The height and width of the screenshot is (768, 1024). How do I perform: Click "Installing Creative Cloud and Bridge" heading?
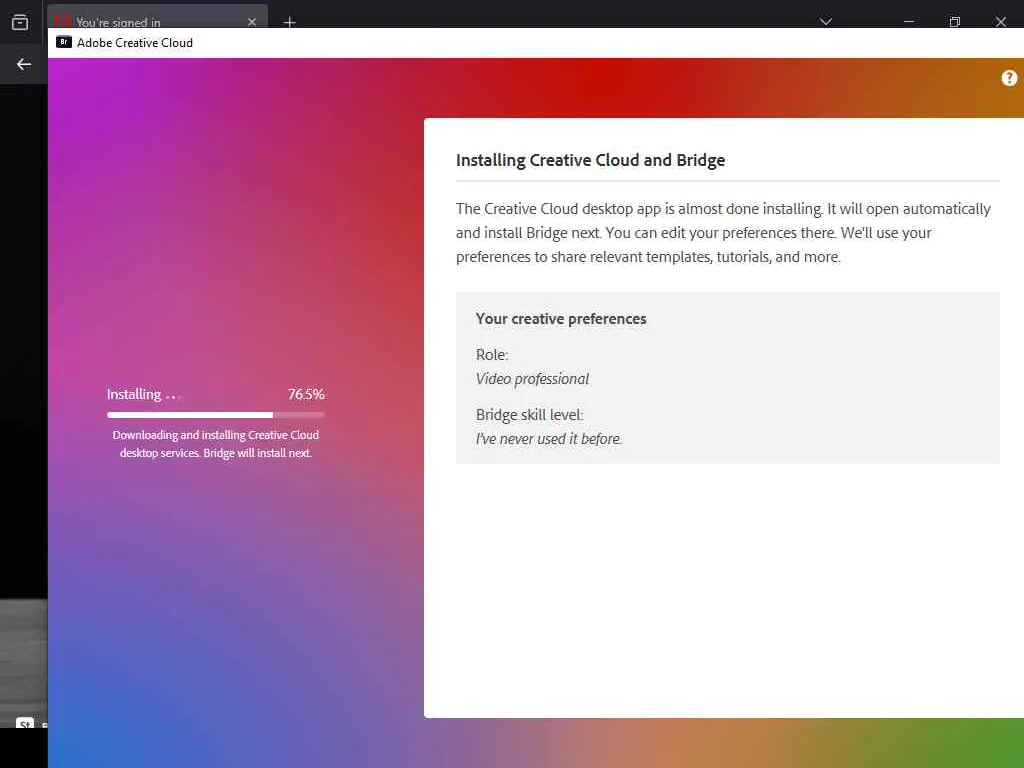pos(590,160)
